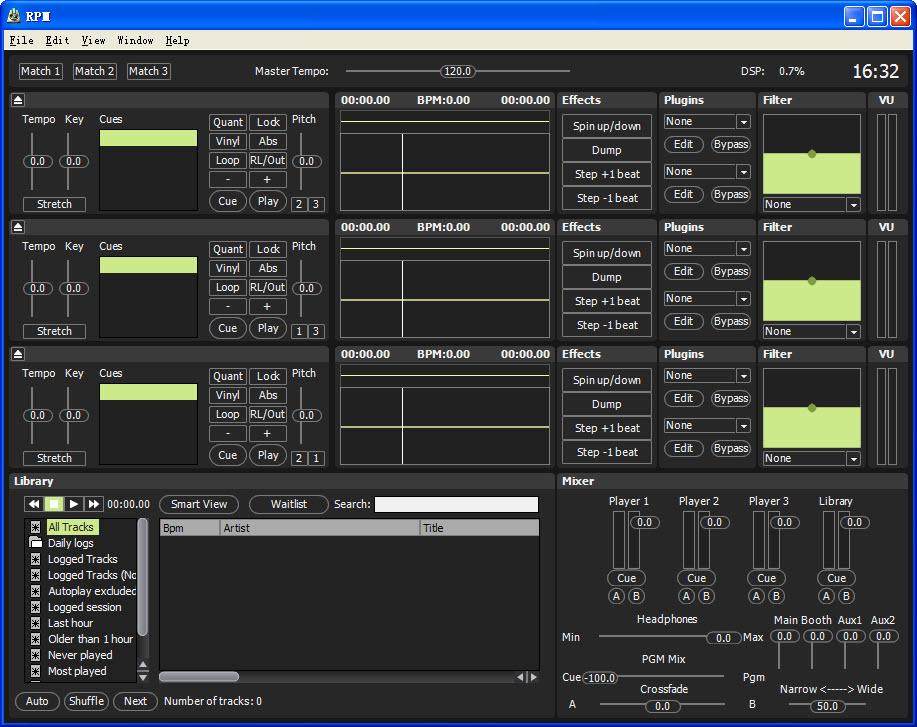Open second plugin dropdown on deck three
The image size is (917, 727).
tap(743, 426)
